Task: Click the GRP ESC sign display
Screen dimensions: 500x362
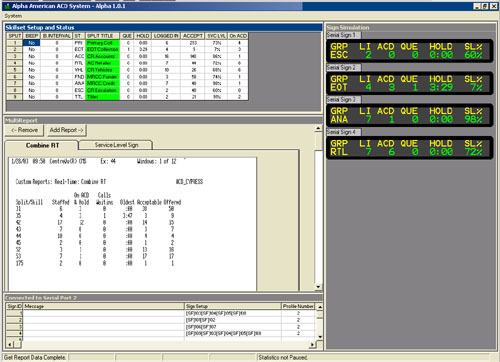Action: click(x=410, y=51)
